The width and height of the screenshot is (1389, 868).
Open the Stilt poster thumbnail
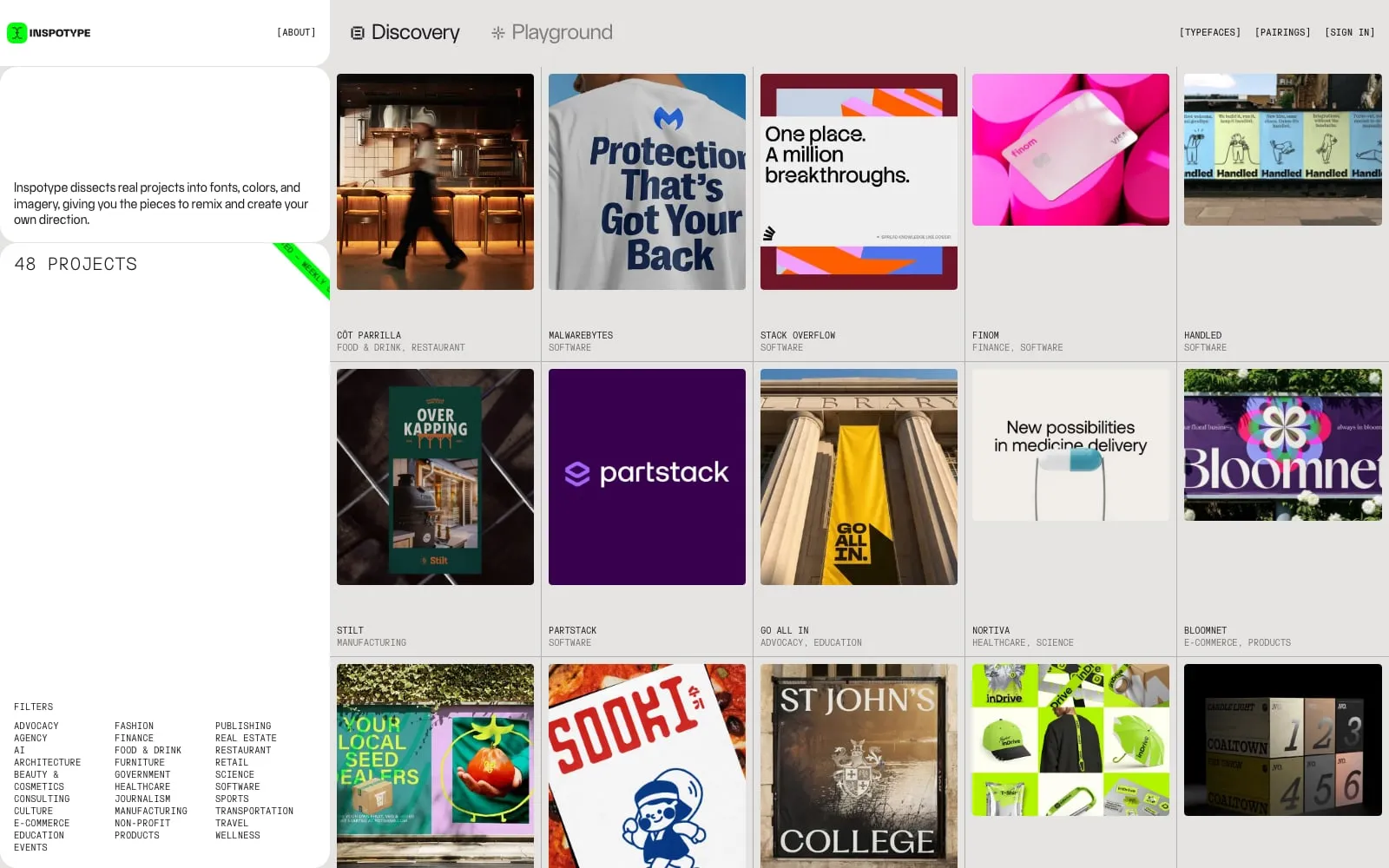coord(435,477)
